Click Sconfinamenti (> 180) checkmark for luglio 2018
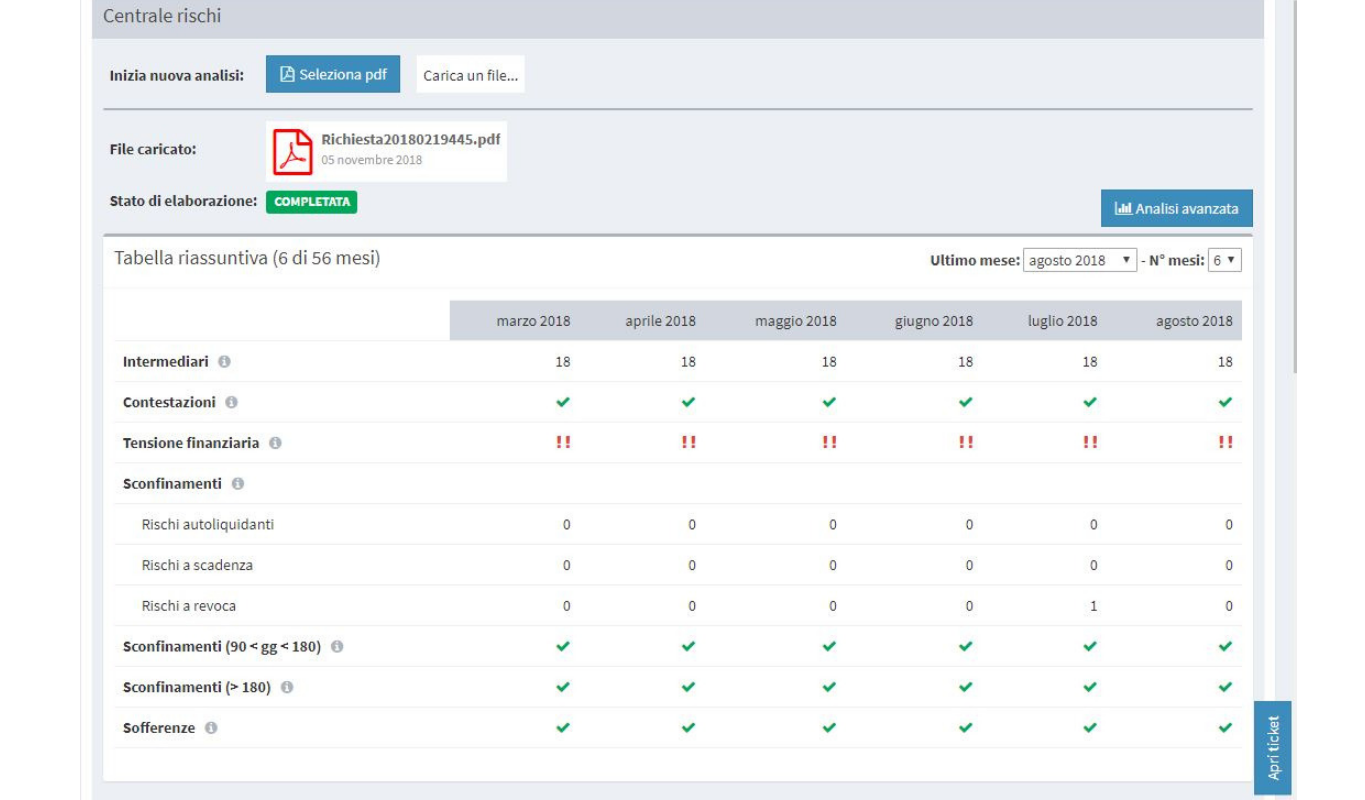This screenshot has height=800, width=1365. [x=1090, y=687]
